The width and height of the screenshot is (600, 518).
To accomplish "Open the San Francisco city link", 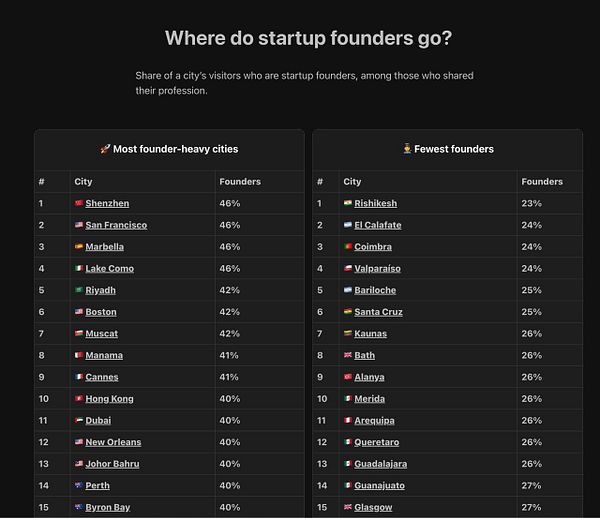I will 116,225.
